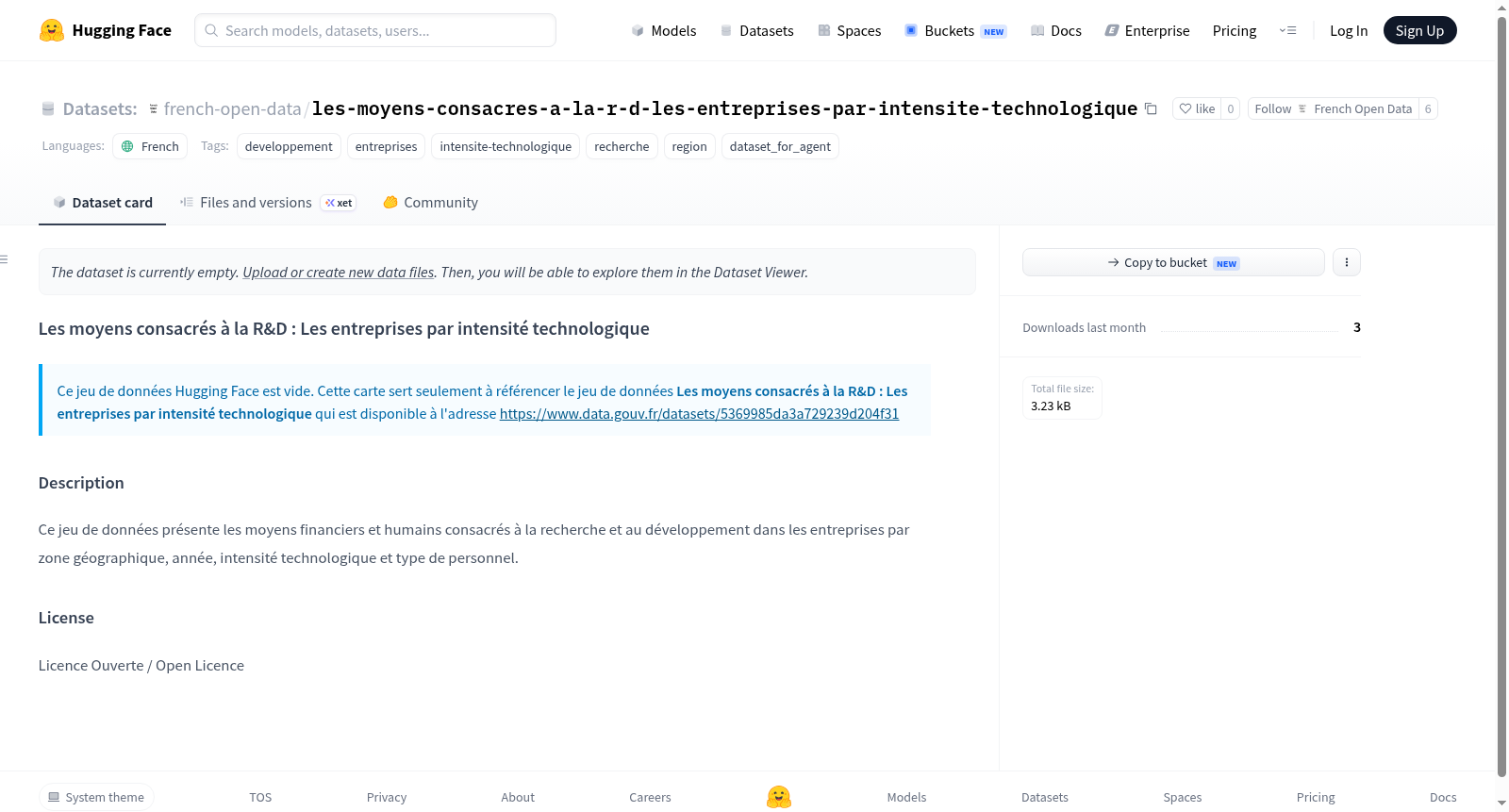Switch to the Community tab
Image resolution: width=1509 pixels, height=812 pixels.
click(x=430, y=202)
